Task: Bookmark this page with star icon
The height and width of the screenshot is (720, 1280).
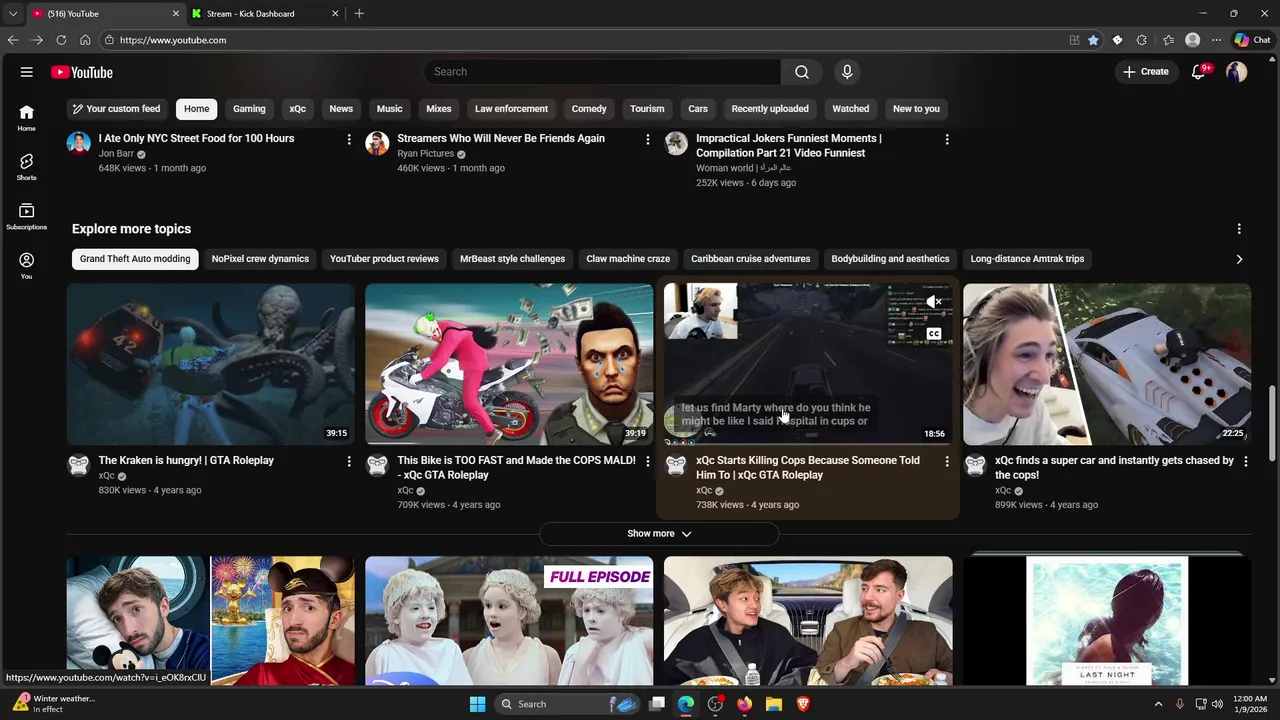Action: (1093, 40)
